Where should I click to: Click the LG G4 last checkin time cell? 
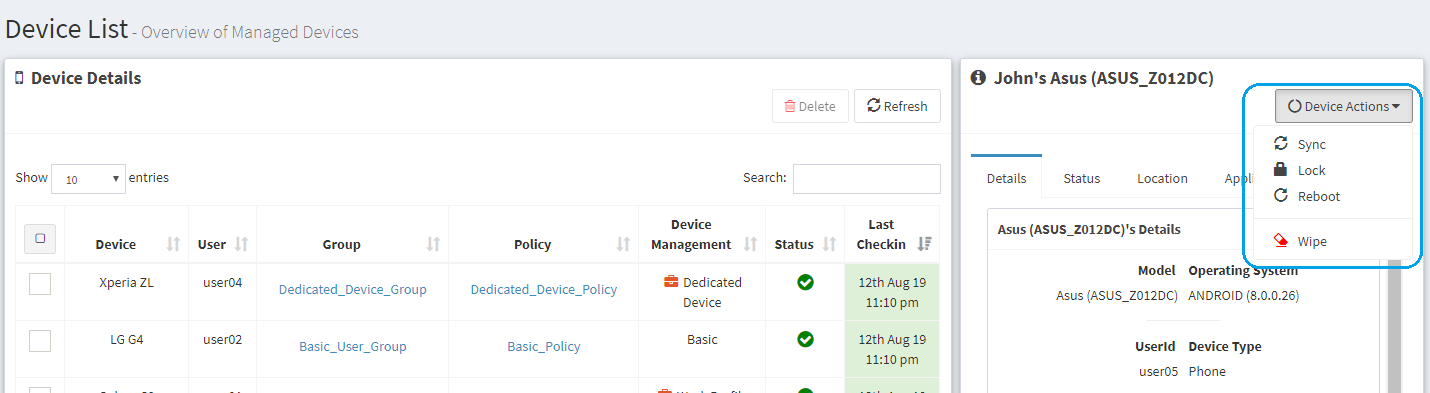pyautogui.click(x=892, y=349)
